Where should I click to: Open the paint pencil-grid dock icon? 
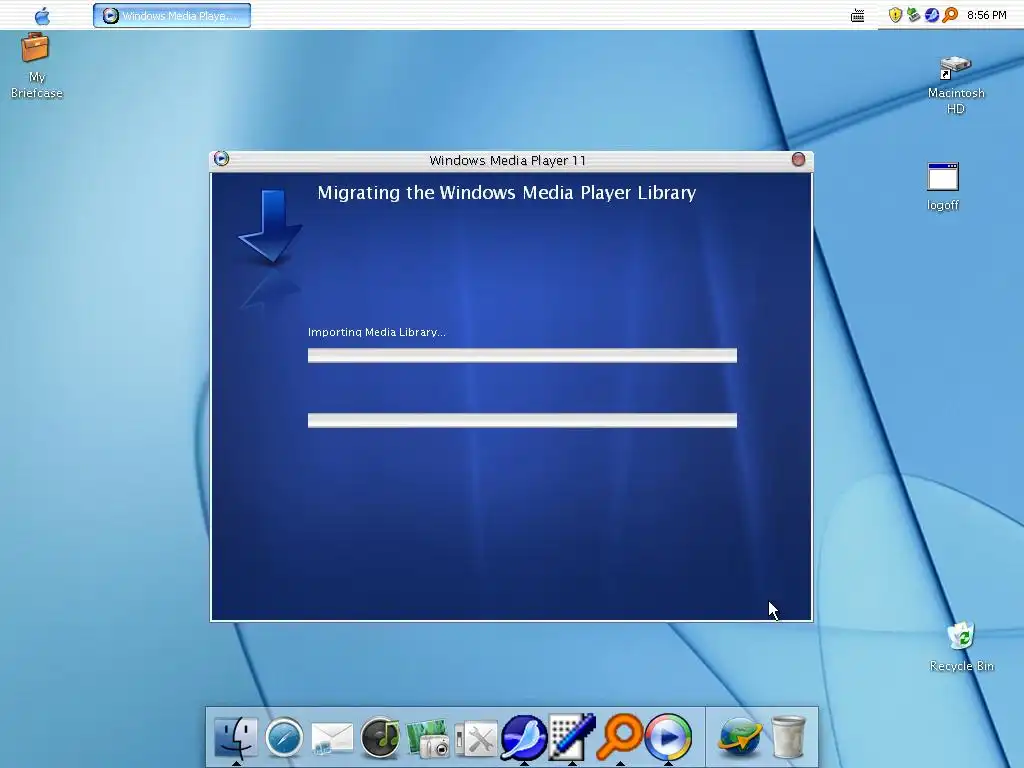572,737
